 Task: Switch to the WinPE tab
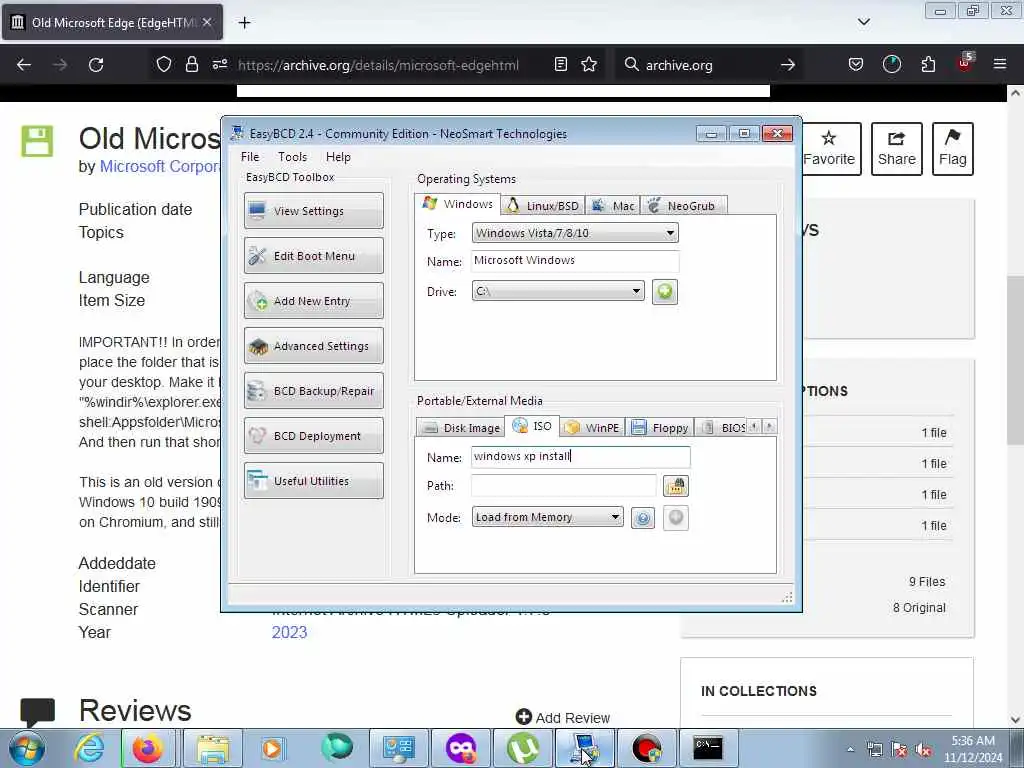tap(593, 428)
